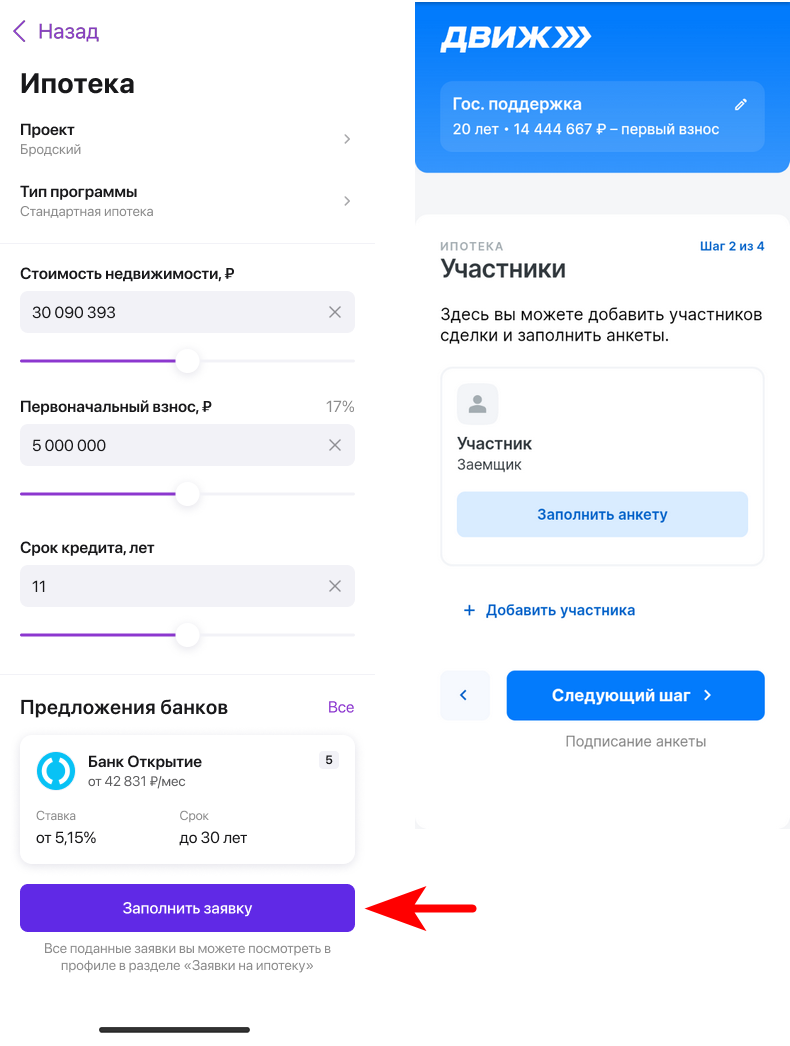The width and height of the screenshot is (790, 1046).
Task: Clear the Первоначальный взнос field
Action: (x=335, y=446)
